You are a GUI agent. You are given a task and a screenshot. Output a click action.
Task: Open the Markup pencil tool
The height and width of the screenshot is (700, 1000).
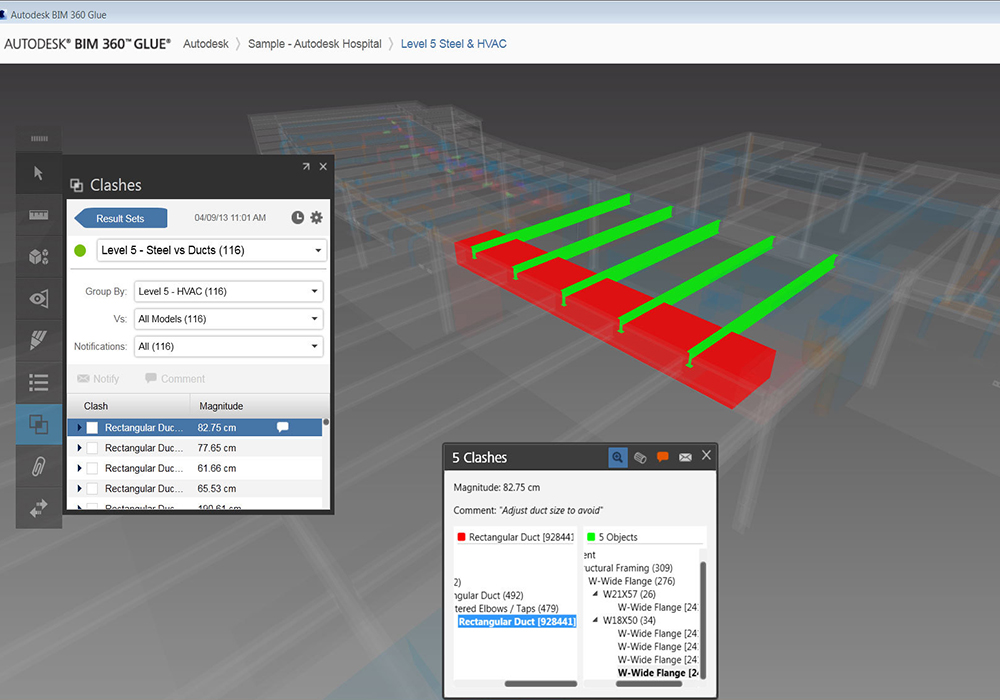point(38,339)
